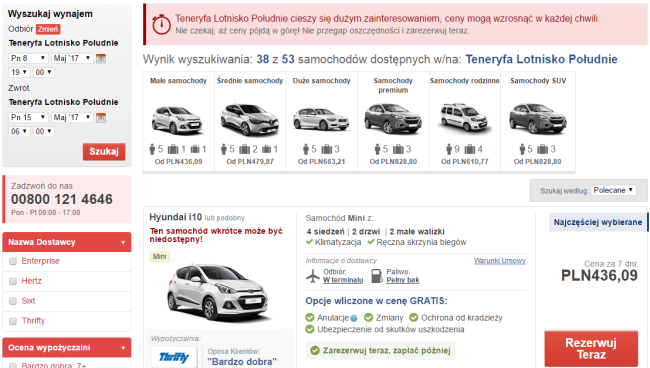Open the return date calendar icon
This screenshot has height=368, width=650.
(x=101, y=118)
